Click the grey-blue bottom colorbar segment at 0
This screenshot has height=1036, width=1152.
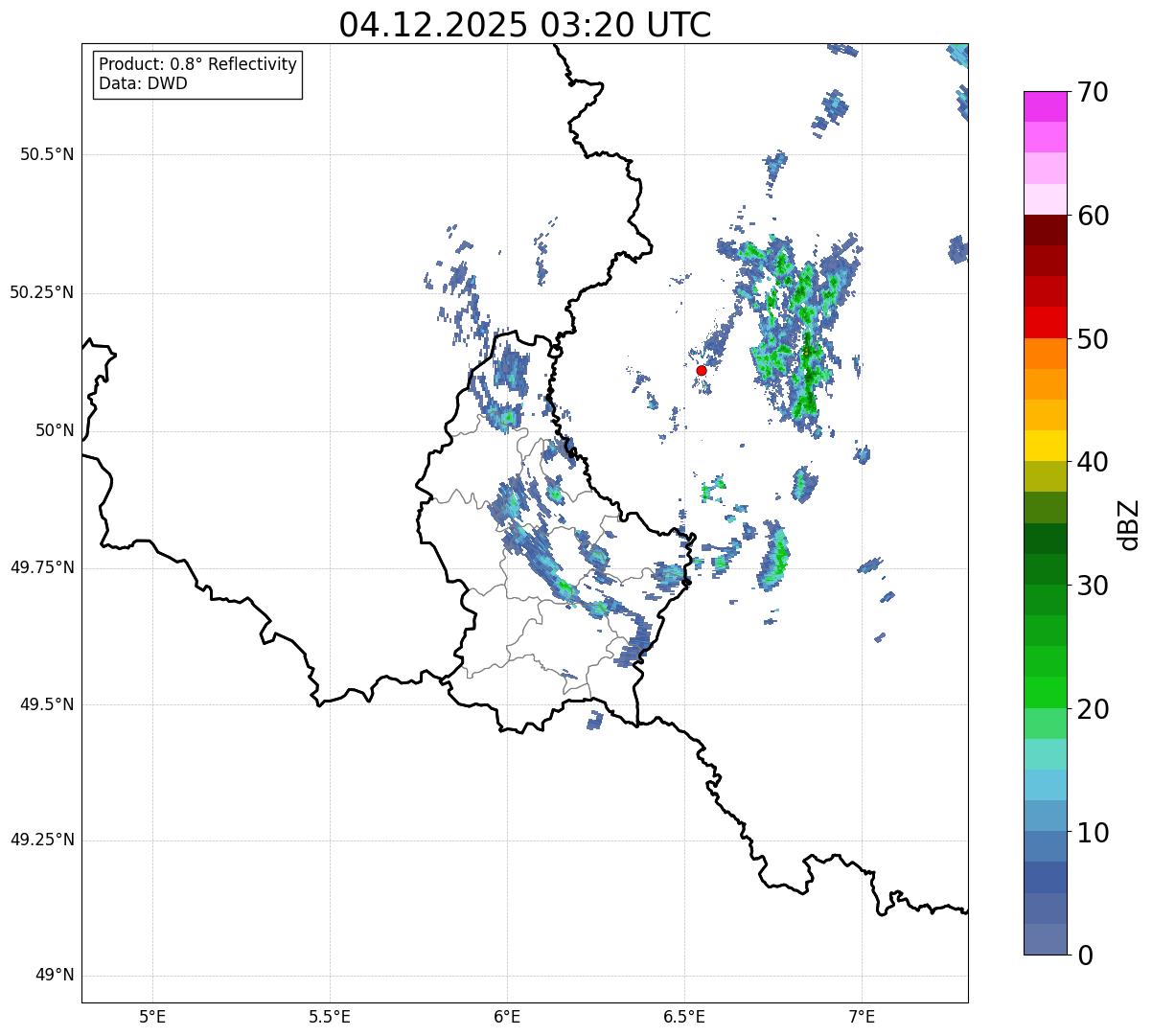(1046, 939)
